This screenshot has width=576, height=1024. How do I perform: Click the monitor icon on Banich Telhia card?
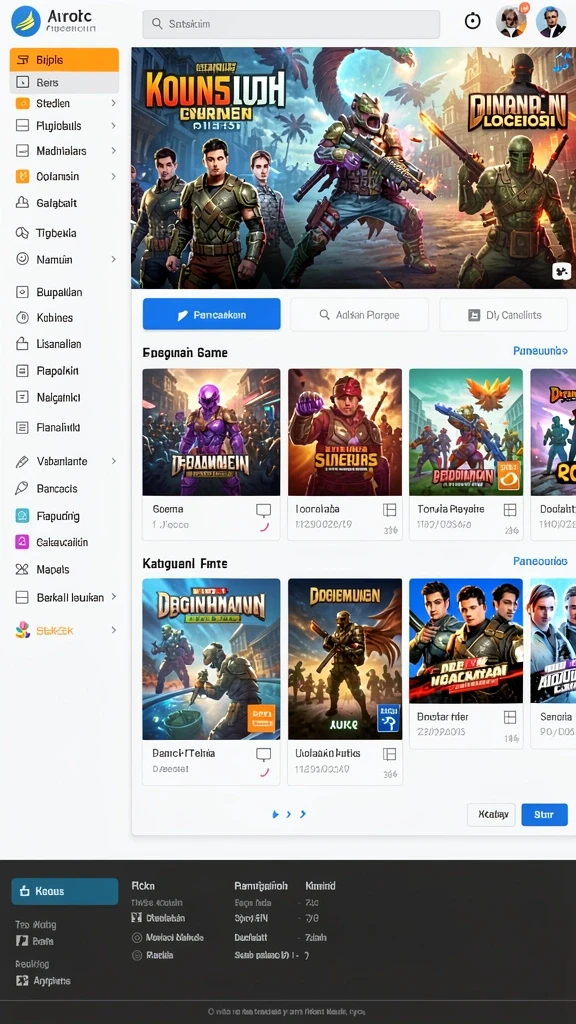(x=263, y=754)
